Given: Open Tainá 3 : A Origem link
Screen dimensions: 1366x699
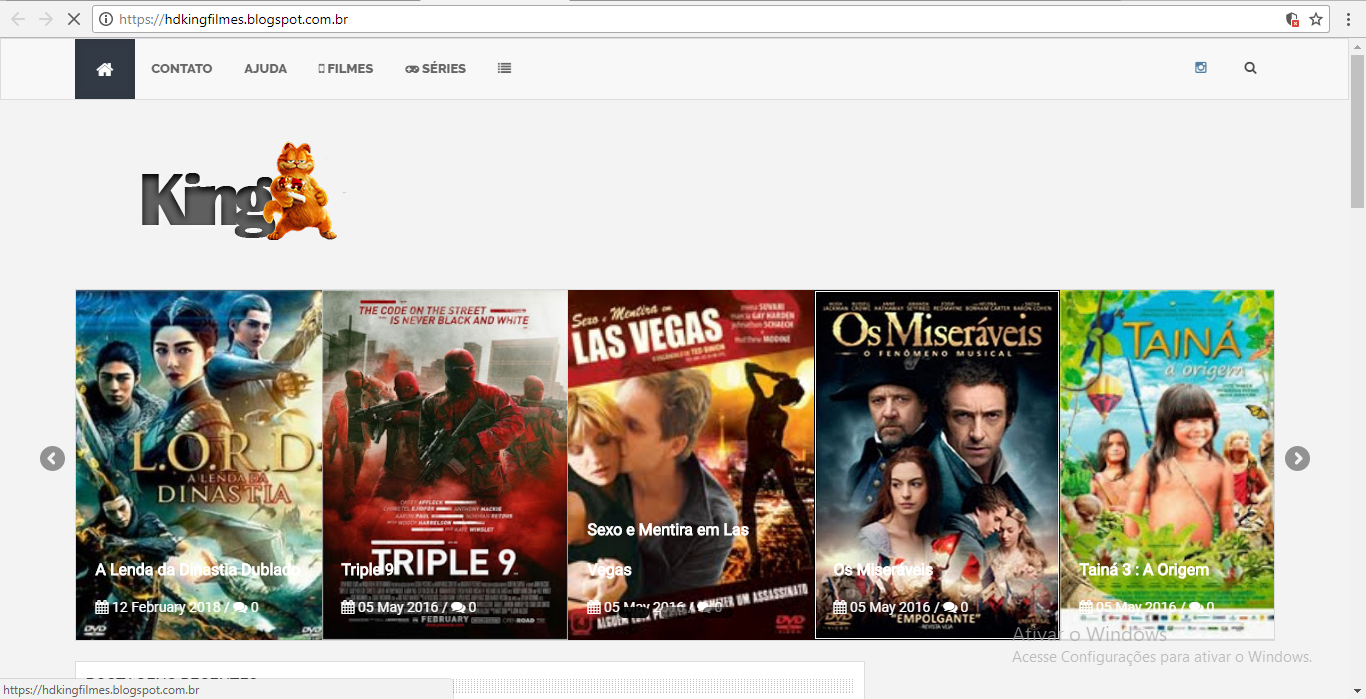Looking at the screenshot, I should 1144,569.
